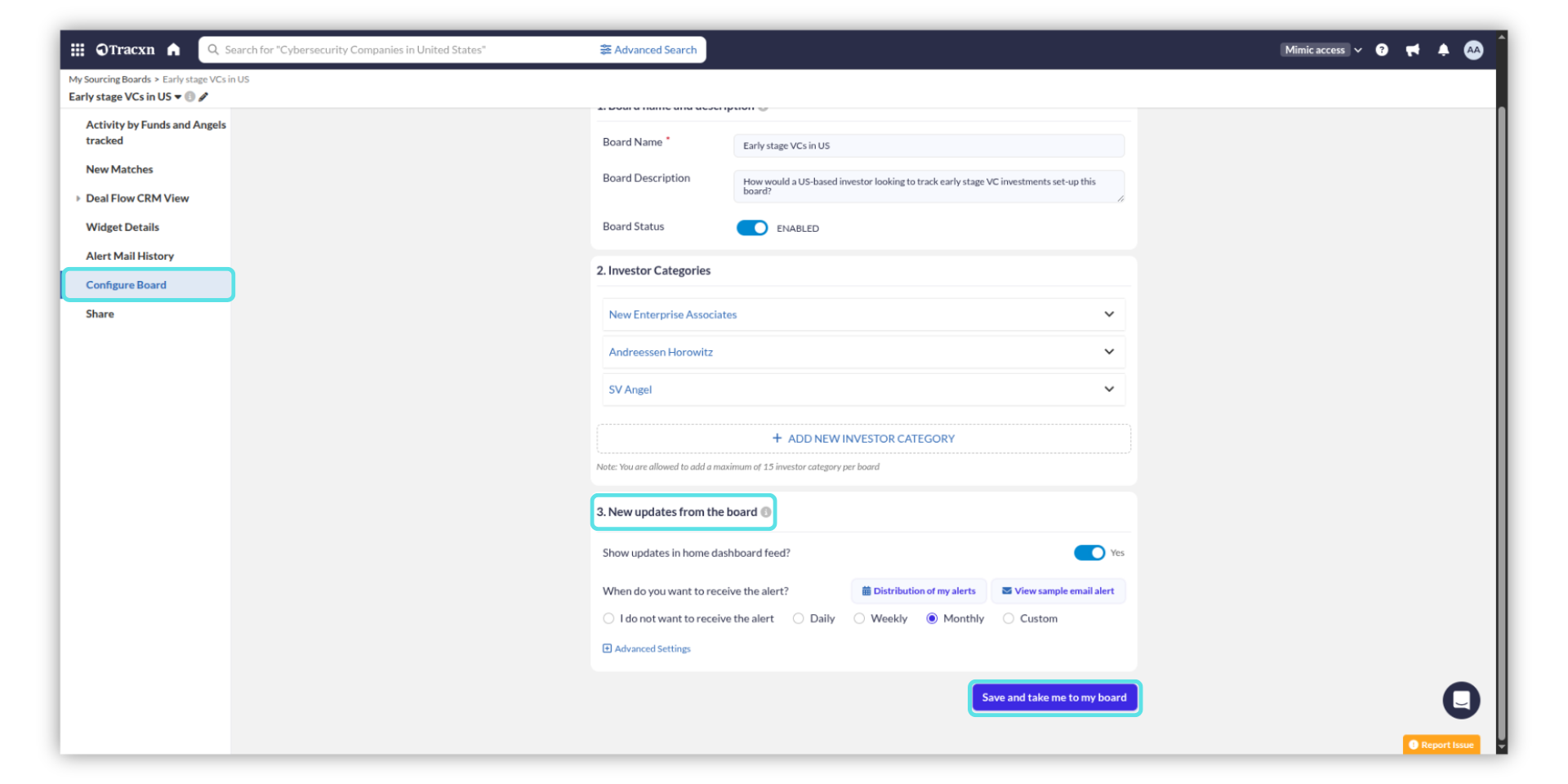Click Add New Investor Category
The height and width of the screenshot is (784, 1568).
863,439
